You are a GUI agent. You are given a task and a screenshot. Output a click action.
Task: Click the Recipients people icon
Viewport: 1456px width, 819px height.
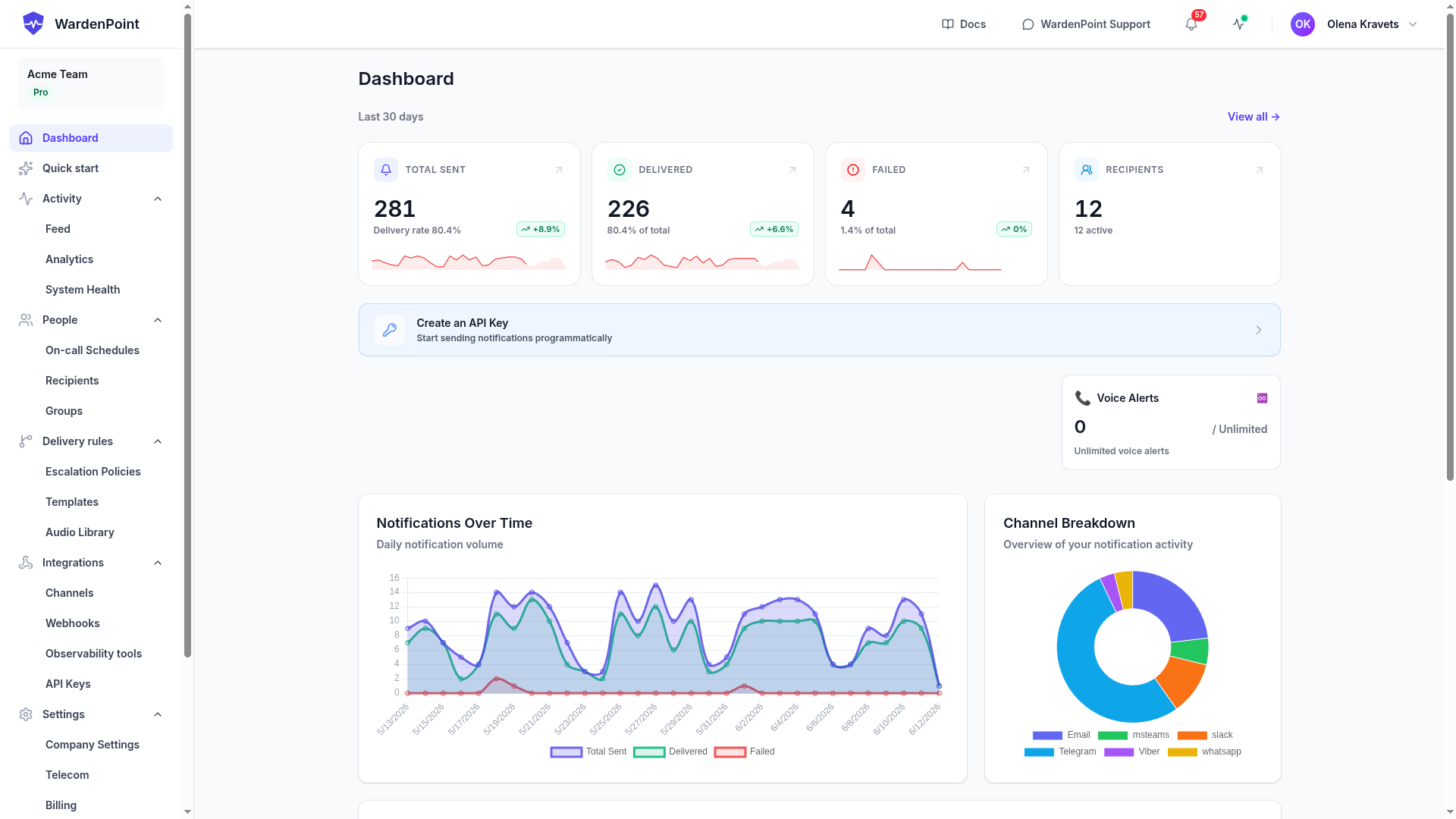click(1087, 170)
